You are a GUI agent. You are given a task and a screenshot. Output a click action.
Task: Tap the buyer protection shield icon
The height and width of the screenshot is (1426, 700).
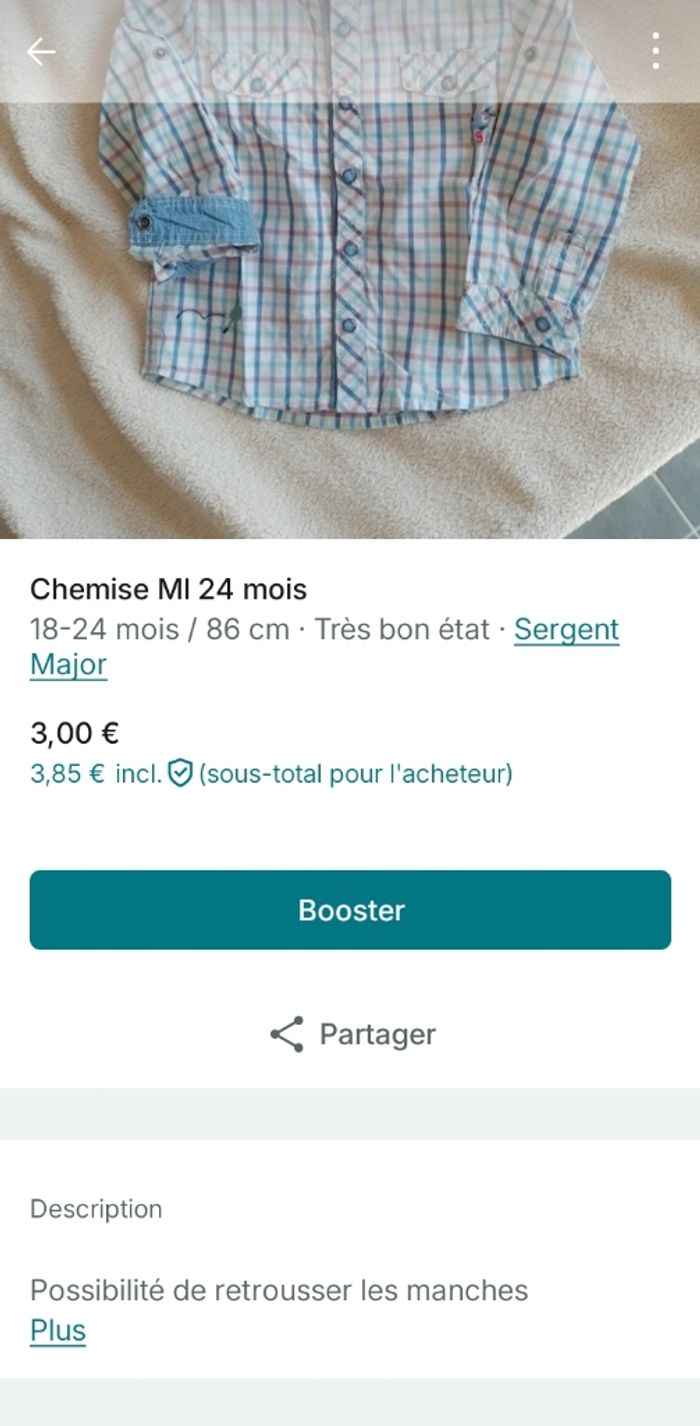click(179, 773)
